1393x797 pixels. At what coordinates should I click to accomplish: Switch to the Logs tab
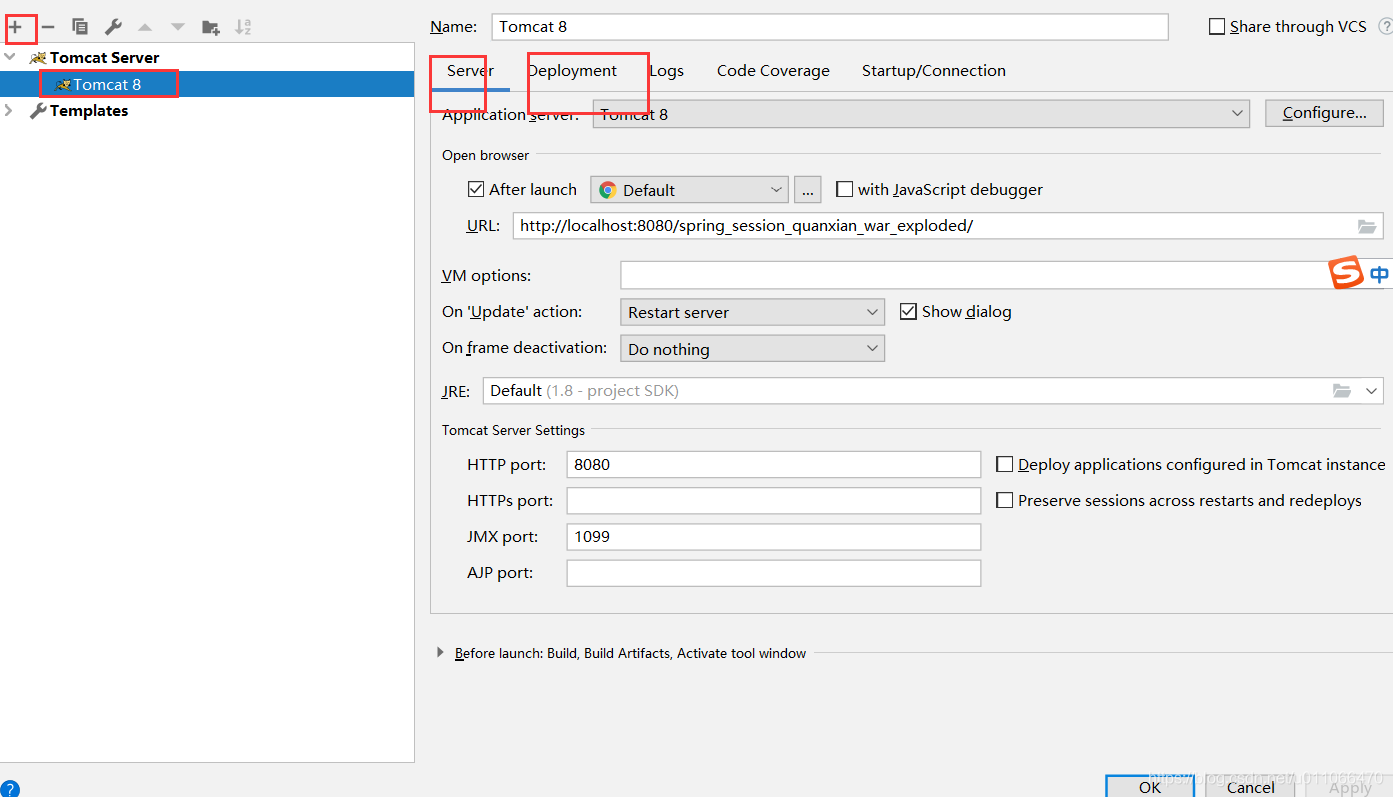coord(666,71)
